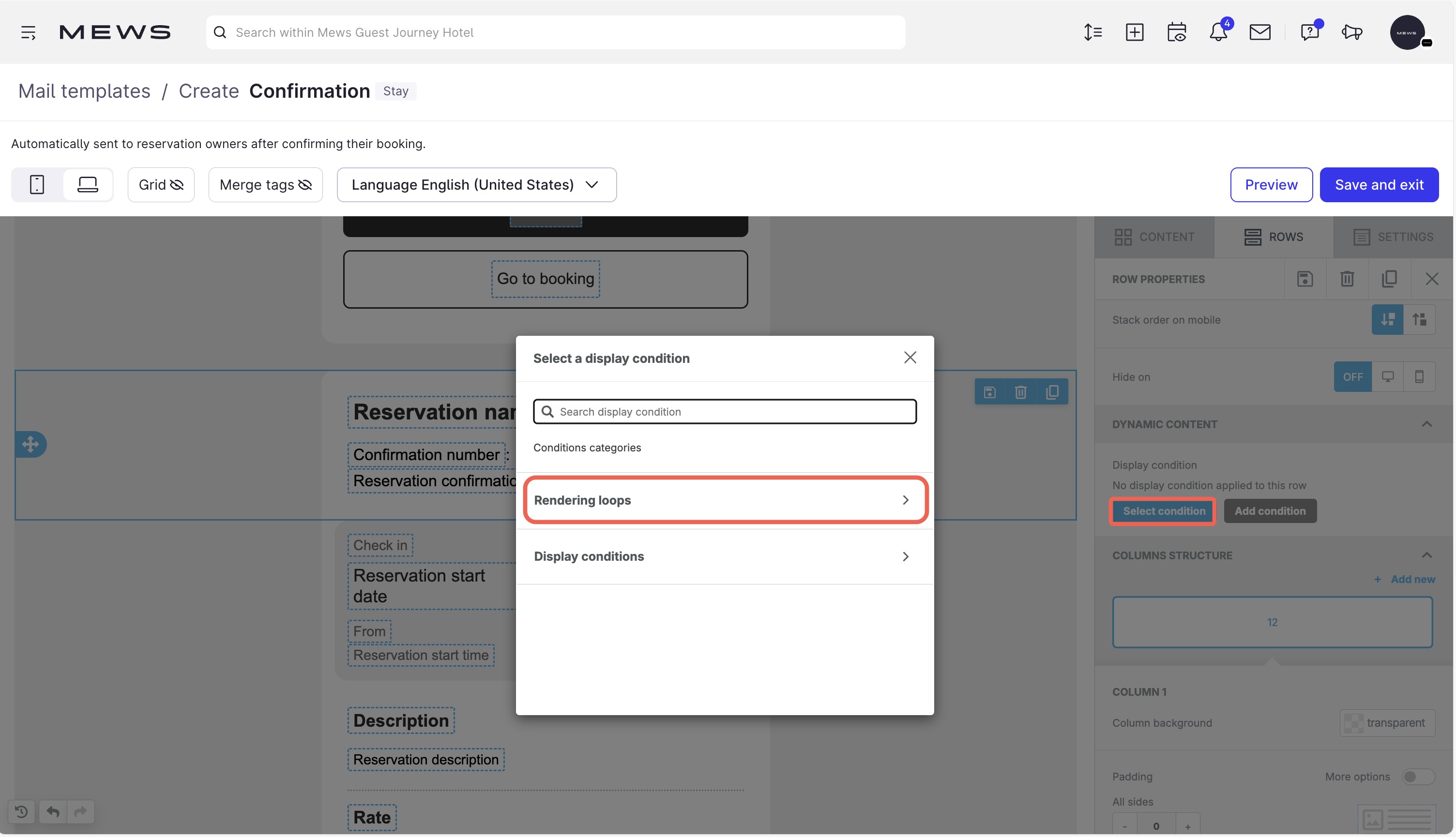Image resolution: width=1456 pixels, height=837 pixels.
Task: Duplicate row with copy icon in Row Properties
Action: (x=1389, y=279)
